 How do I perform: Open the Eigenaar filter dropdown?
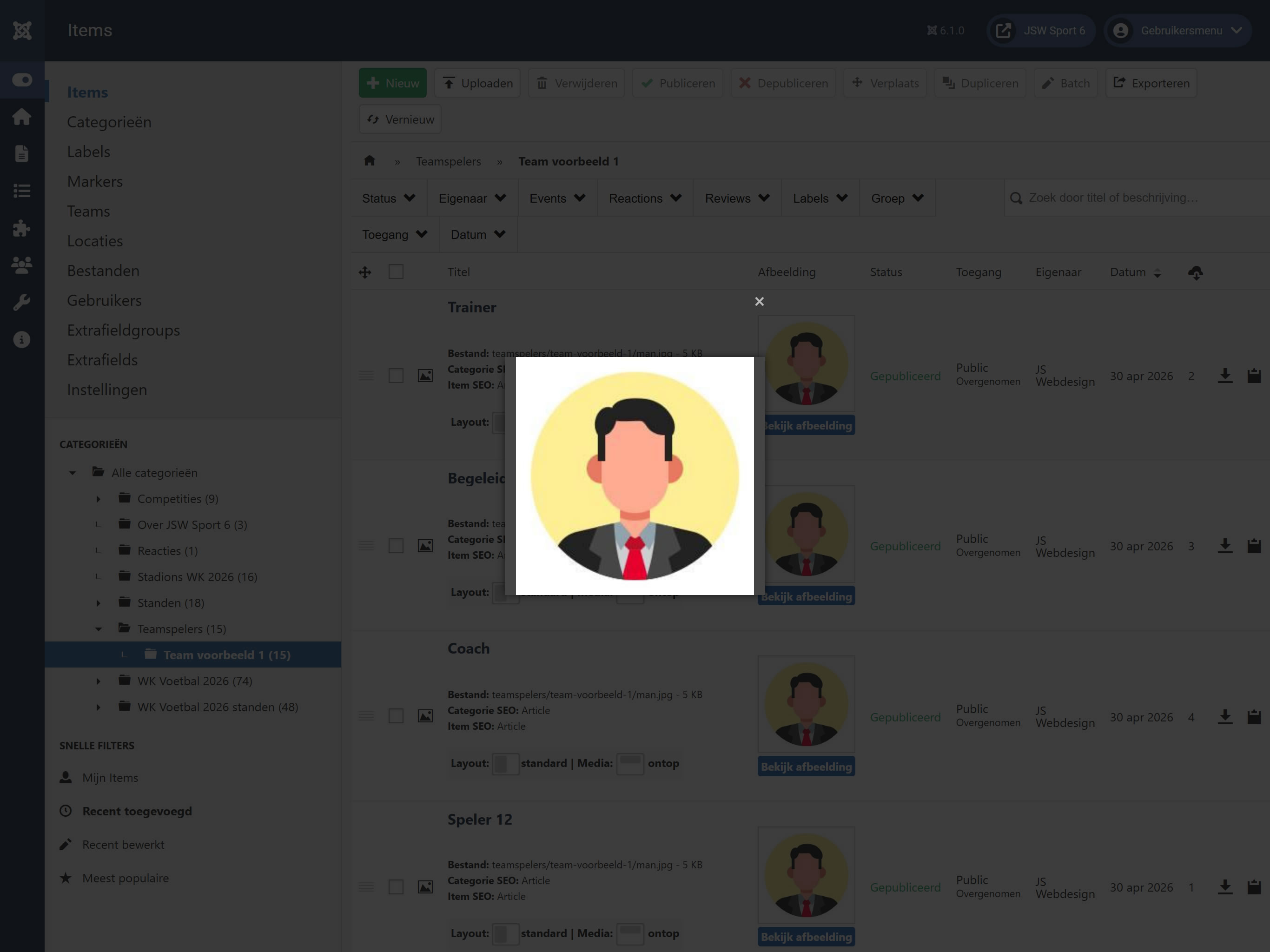click(472, 198)
